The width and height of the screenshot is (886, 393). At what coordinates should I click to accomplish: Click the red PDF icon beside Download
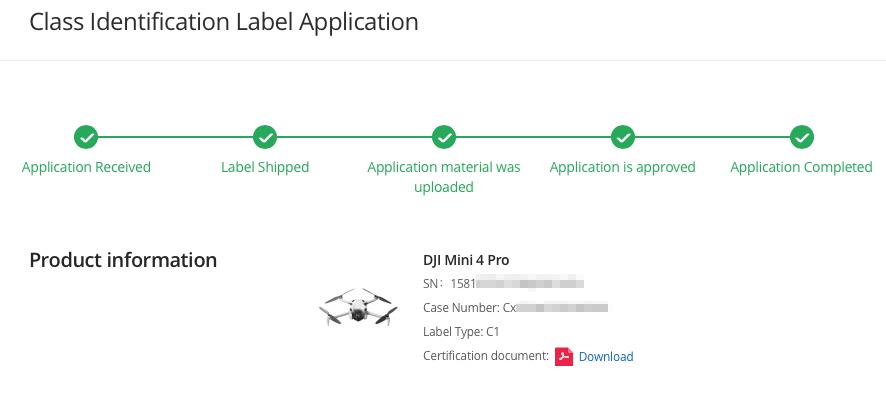click(564, 357)
